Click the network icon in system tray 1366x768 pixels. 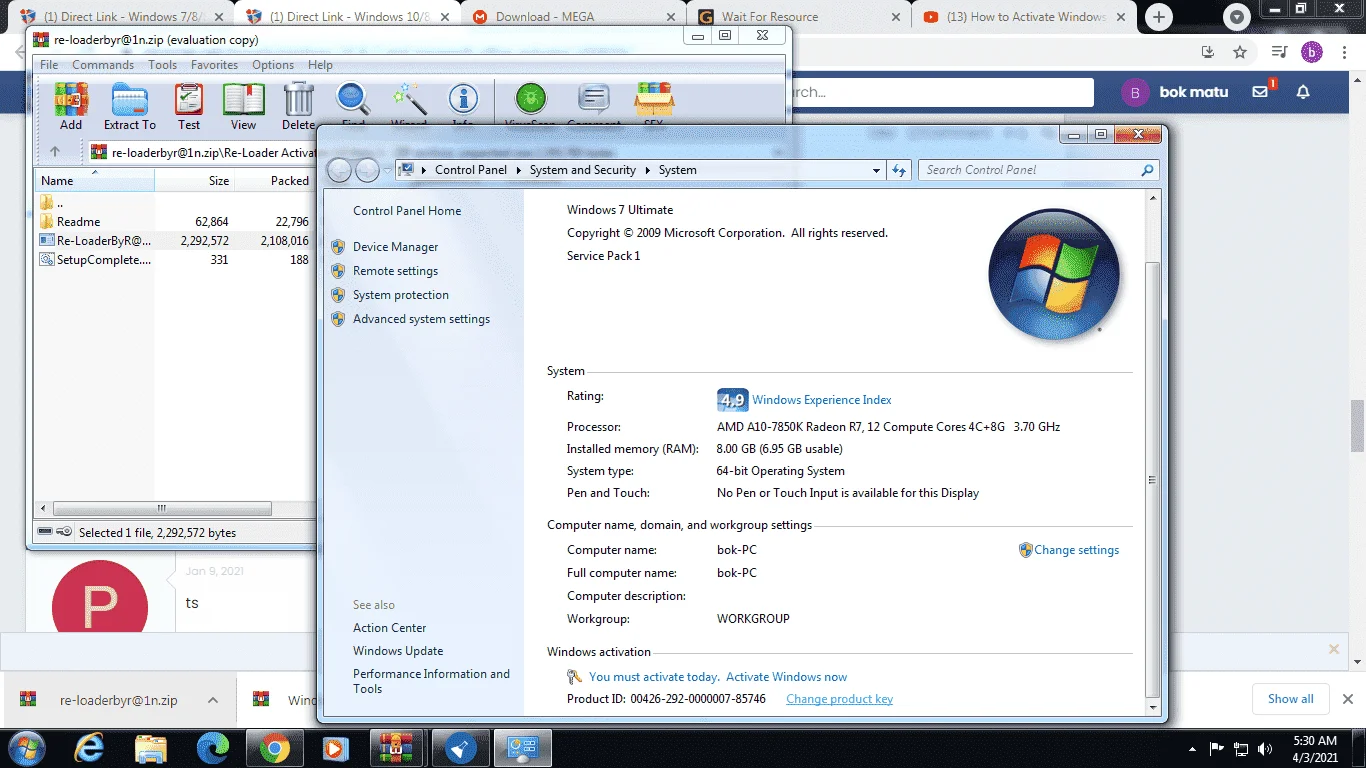pos(1241,749)
